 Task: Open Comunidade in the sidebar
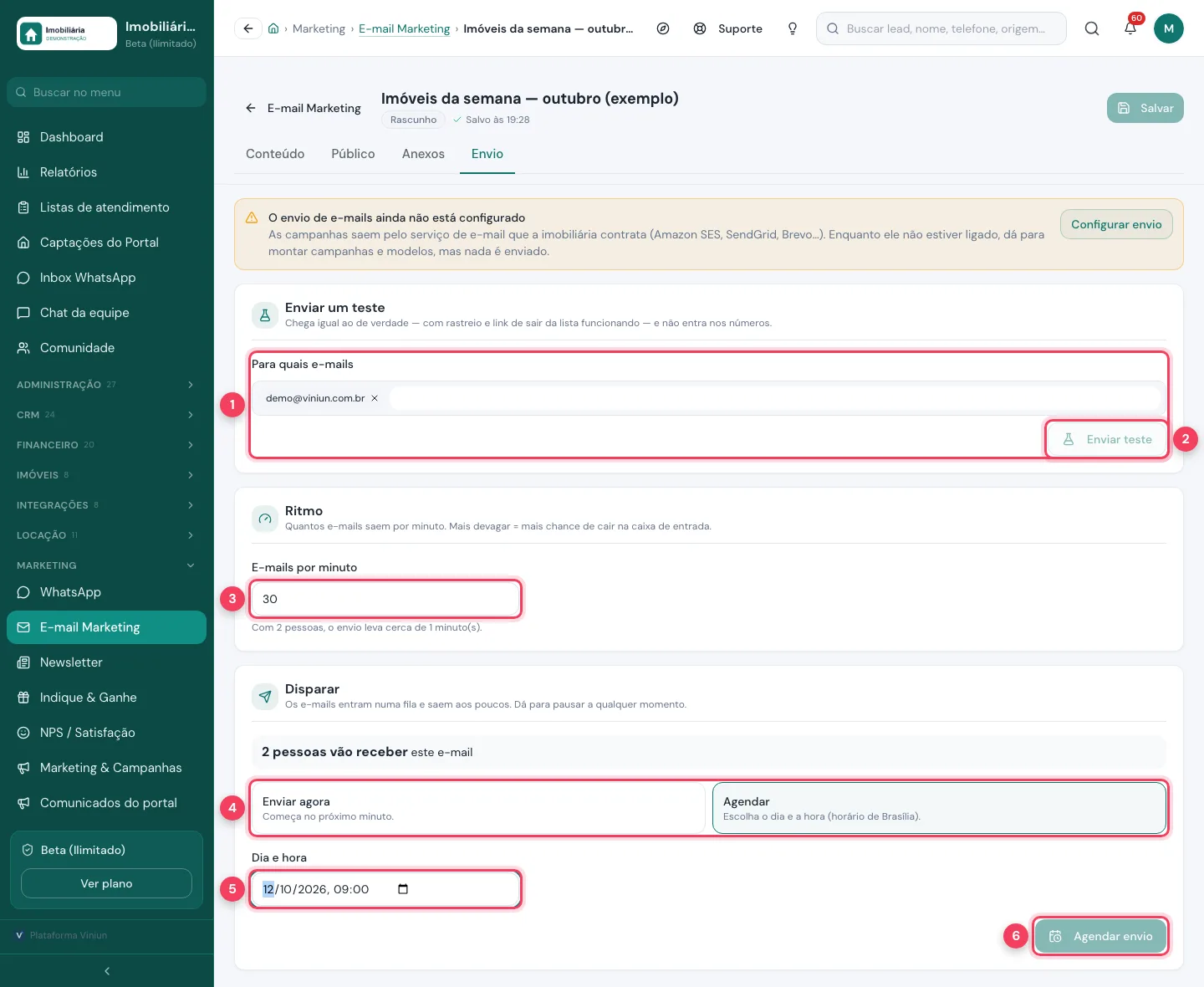point(106,348)
